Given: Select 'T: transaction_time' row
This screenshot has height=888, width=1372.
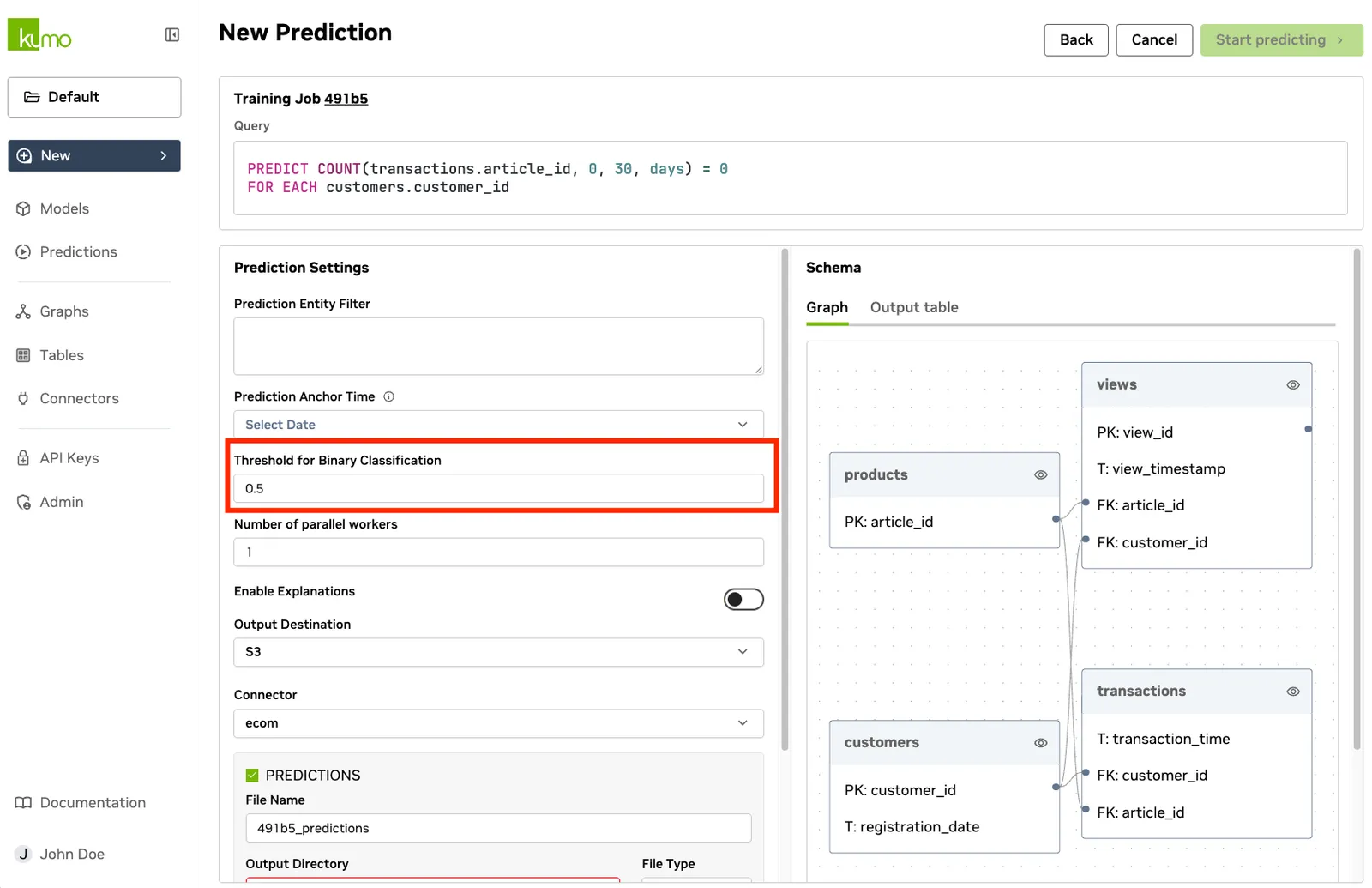Looking at the screenshot, I should click(x=1163, y=739).
